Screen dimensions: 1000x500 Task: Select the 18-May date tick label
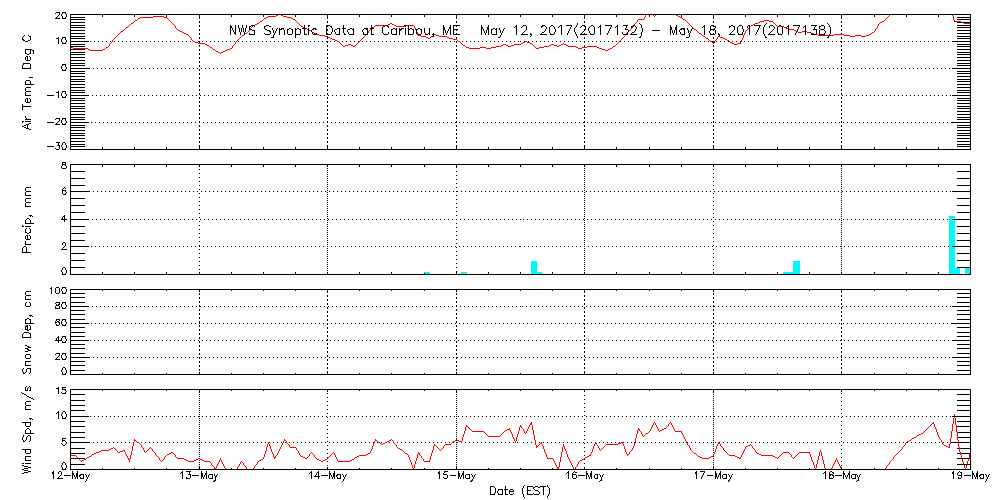click(x=841, y=477)
